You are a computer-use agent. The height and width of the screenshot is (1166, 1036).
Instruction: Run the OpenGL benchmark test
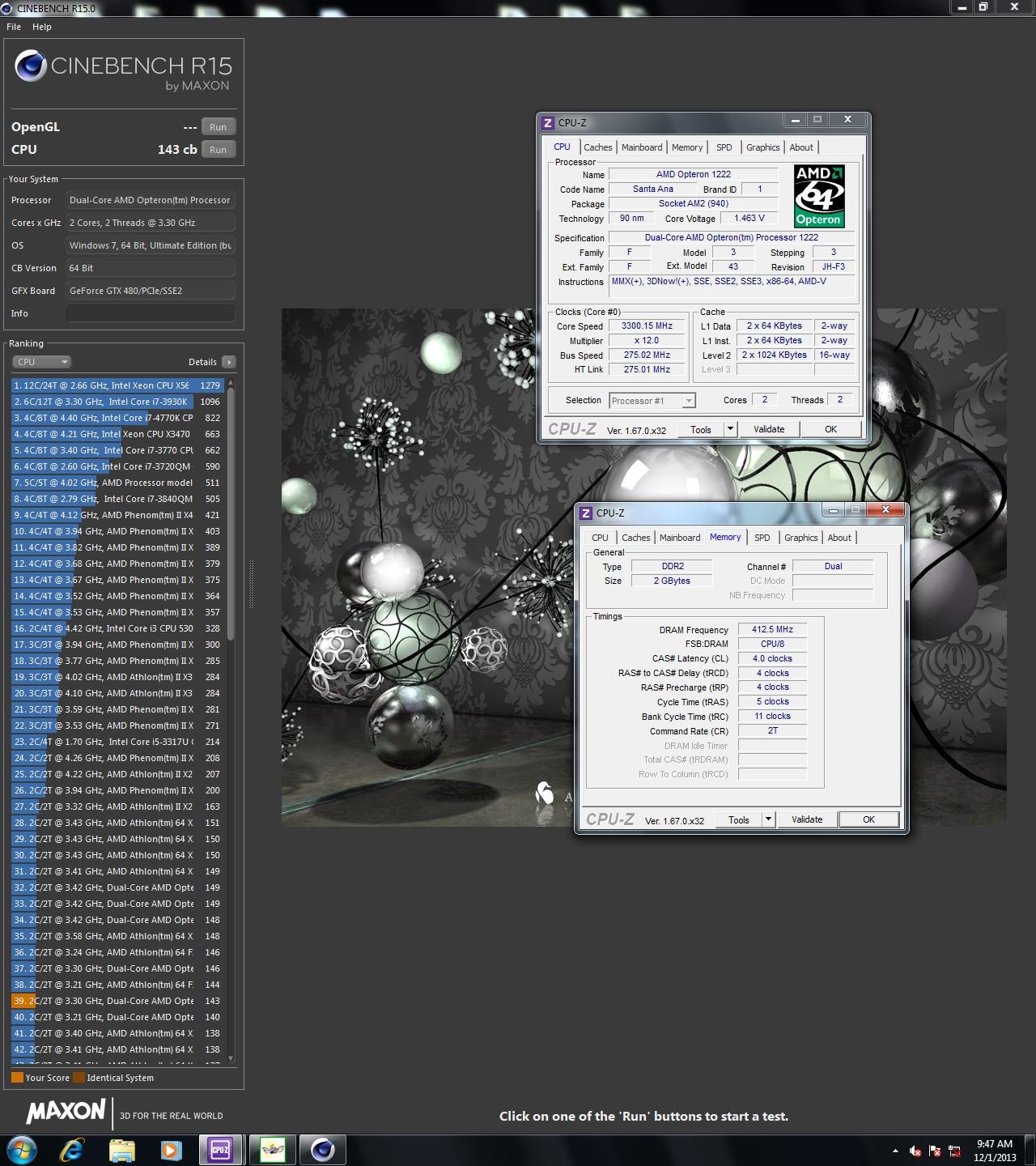pyautogui.click(x=219, y=127)
